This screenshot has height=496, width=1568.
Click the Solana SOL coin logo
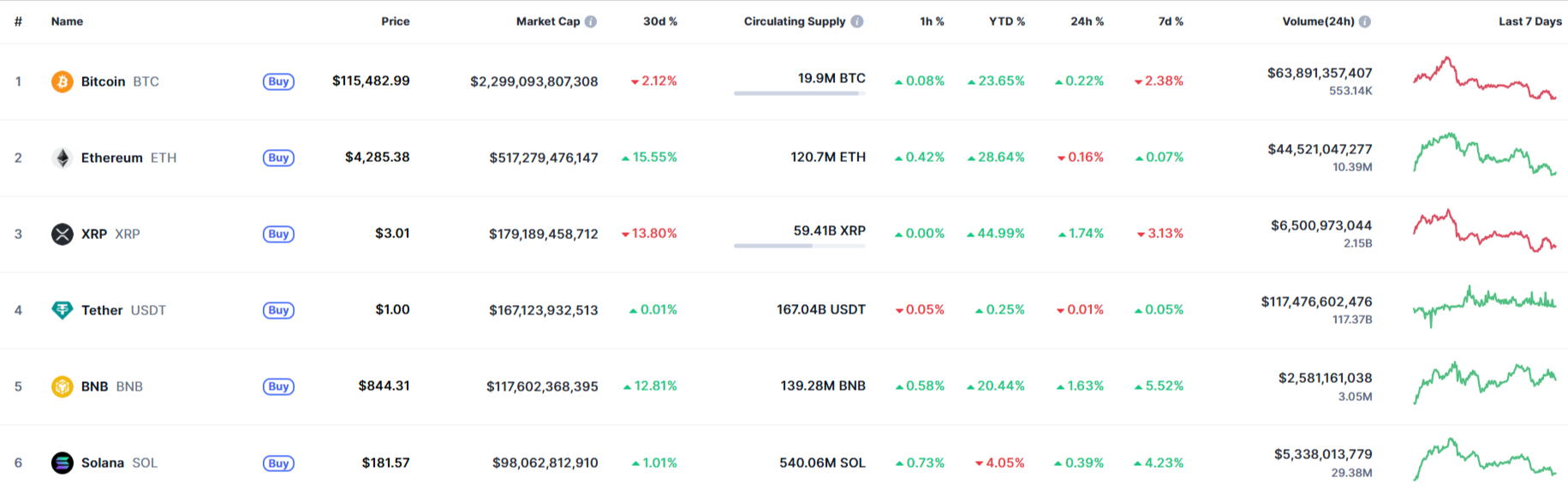click(x=63, y=462)
